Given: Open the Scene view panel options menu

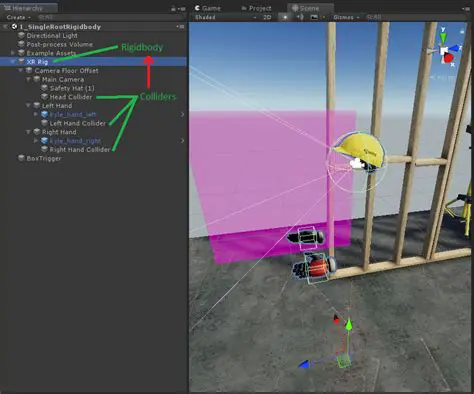Looking at the screenshot, I should (x=466, y=9).
